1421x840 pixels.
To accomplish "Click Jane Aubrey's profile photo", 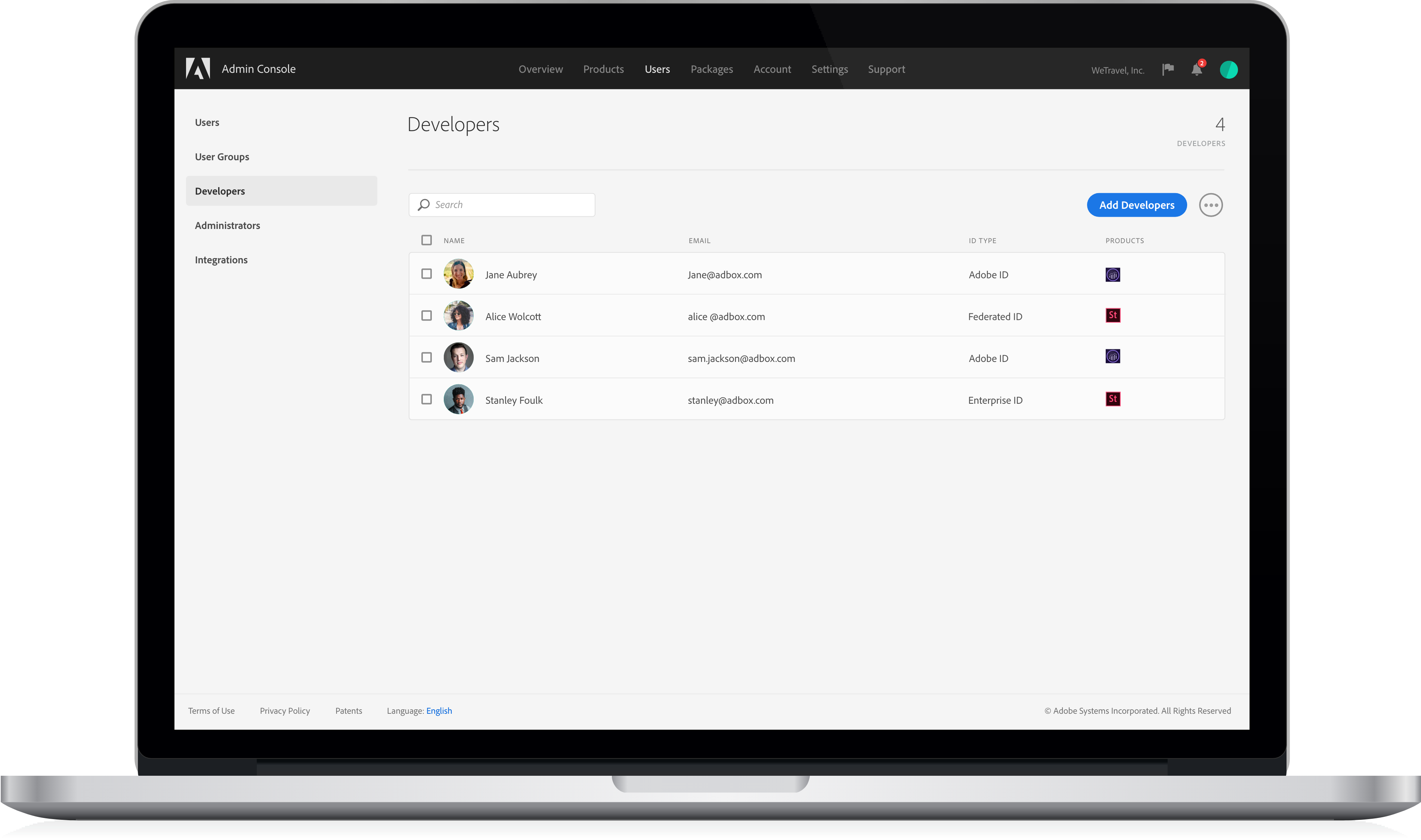I will pos(459,274).
